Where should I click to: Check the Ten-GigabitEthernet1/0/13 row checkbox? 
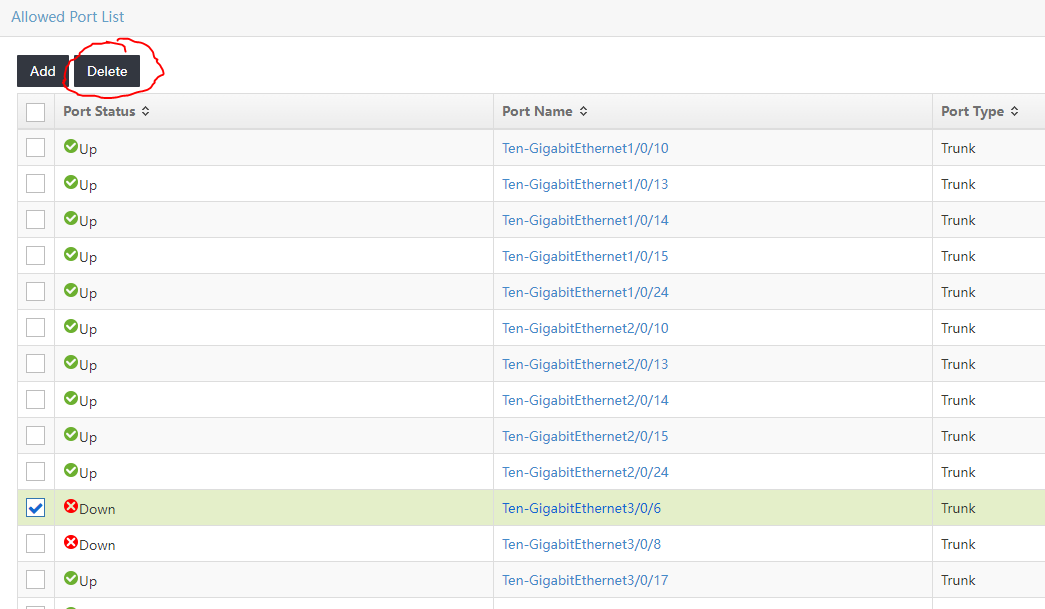click(x=36, y=184)
